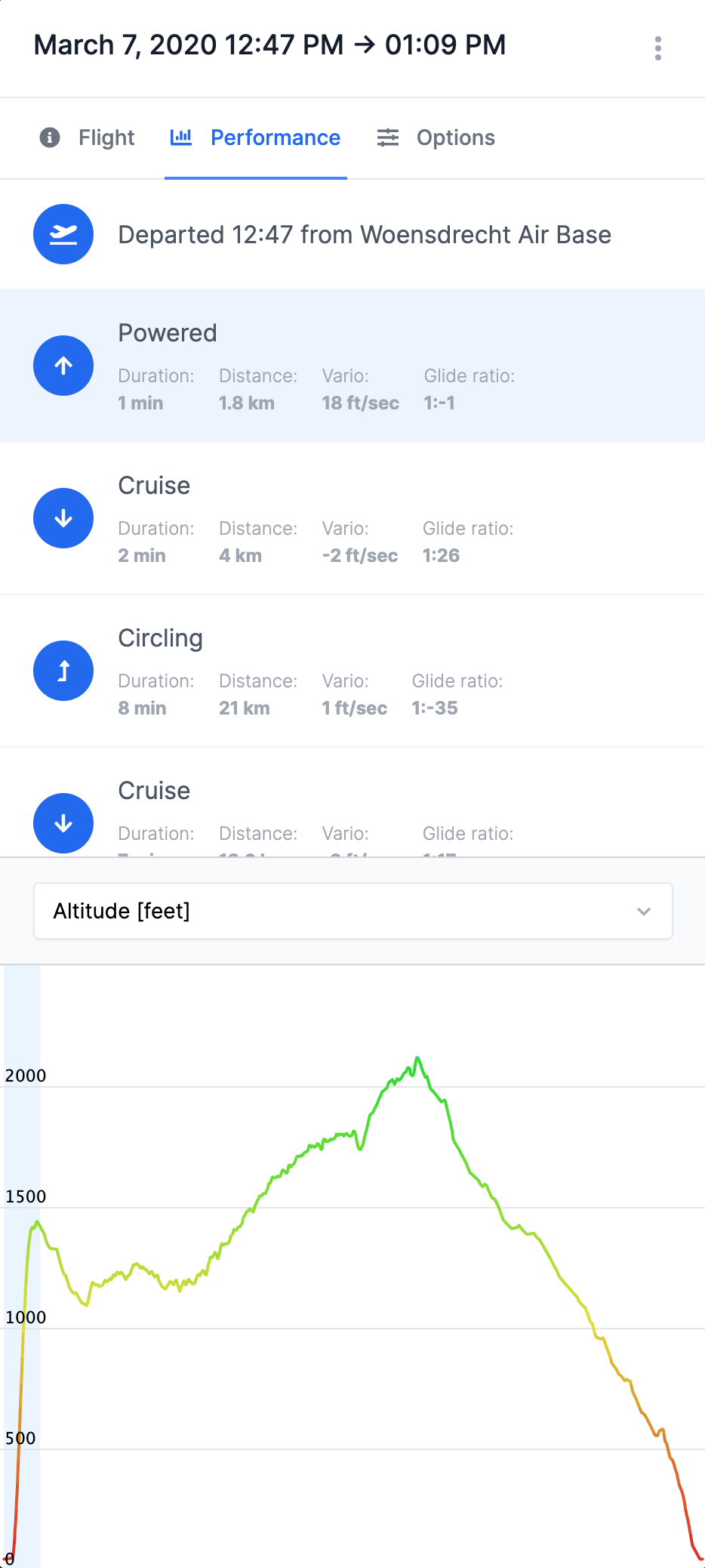Click the Powered phase up-arrow icon

(x=63, y=366)
